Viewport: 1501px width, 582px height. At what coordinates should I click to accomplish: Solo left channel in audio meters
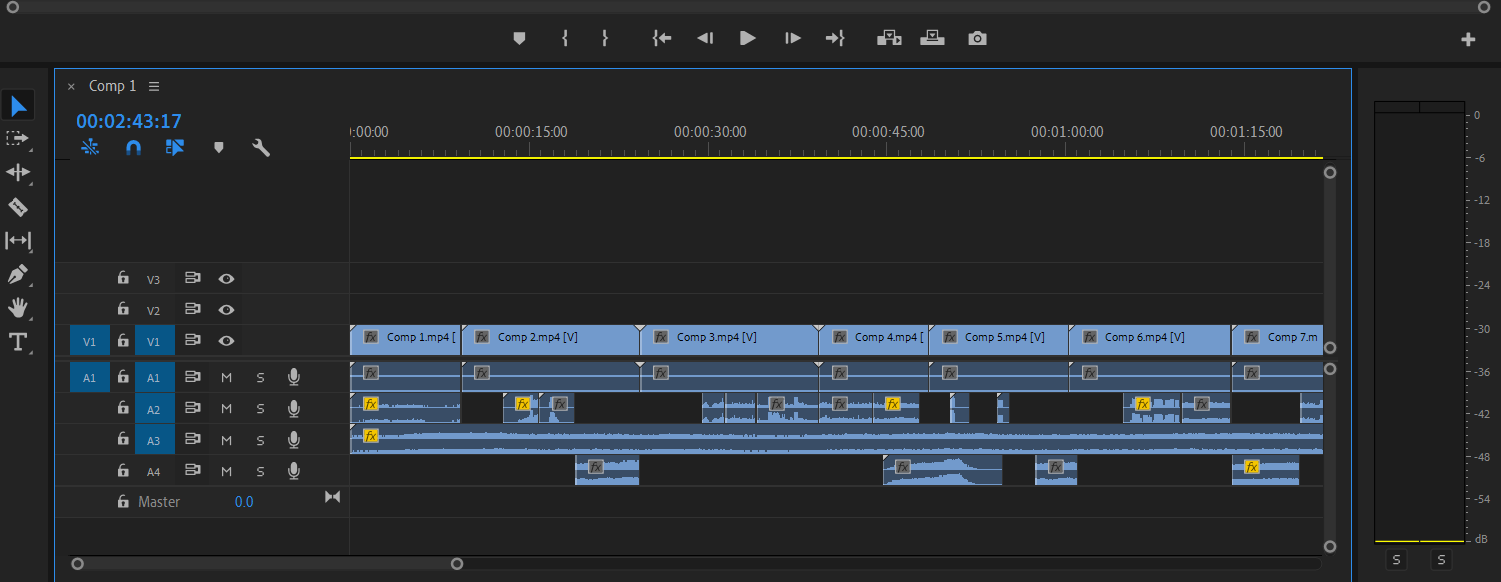click(1397, 560)
